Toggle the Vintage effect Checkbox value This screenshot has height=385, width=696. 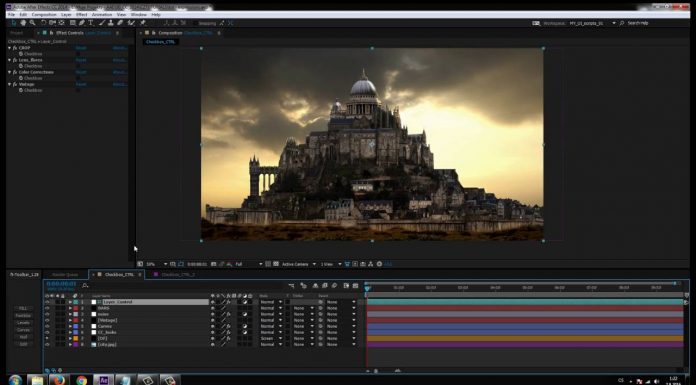point(78,90)
